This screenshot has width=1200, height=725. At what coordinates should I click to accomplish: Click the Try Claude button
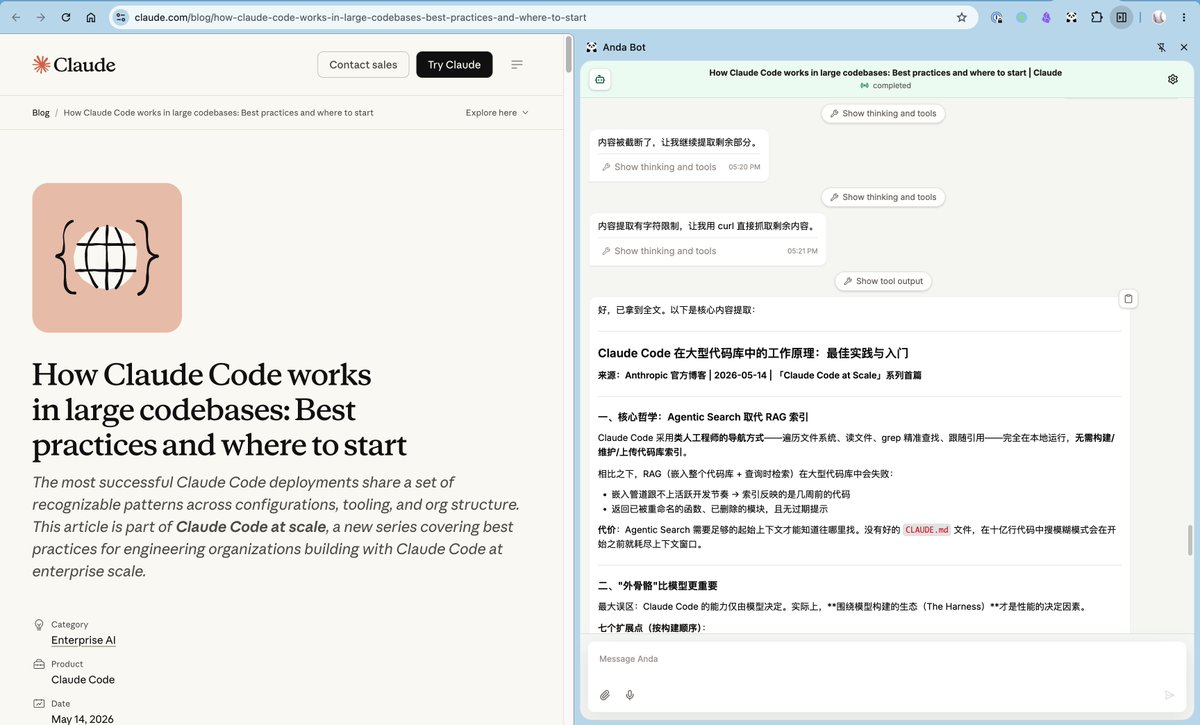click(x=454, y=65)
